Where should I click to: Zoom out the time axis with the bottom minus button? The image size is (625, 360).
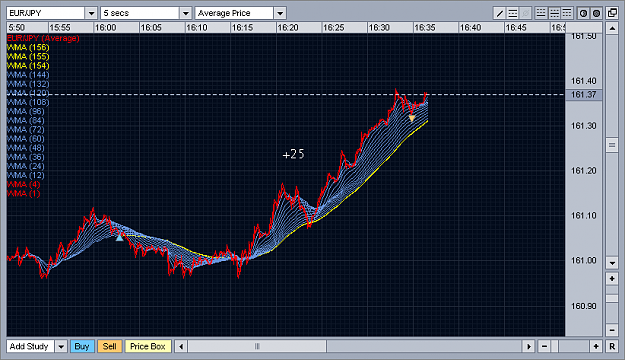coord(544,346)
